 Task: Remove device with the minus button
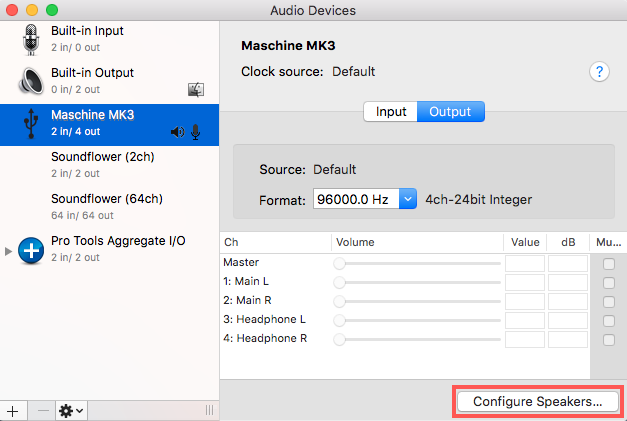[x=43, y=411]
